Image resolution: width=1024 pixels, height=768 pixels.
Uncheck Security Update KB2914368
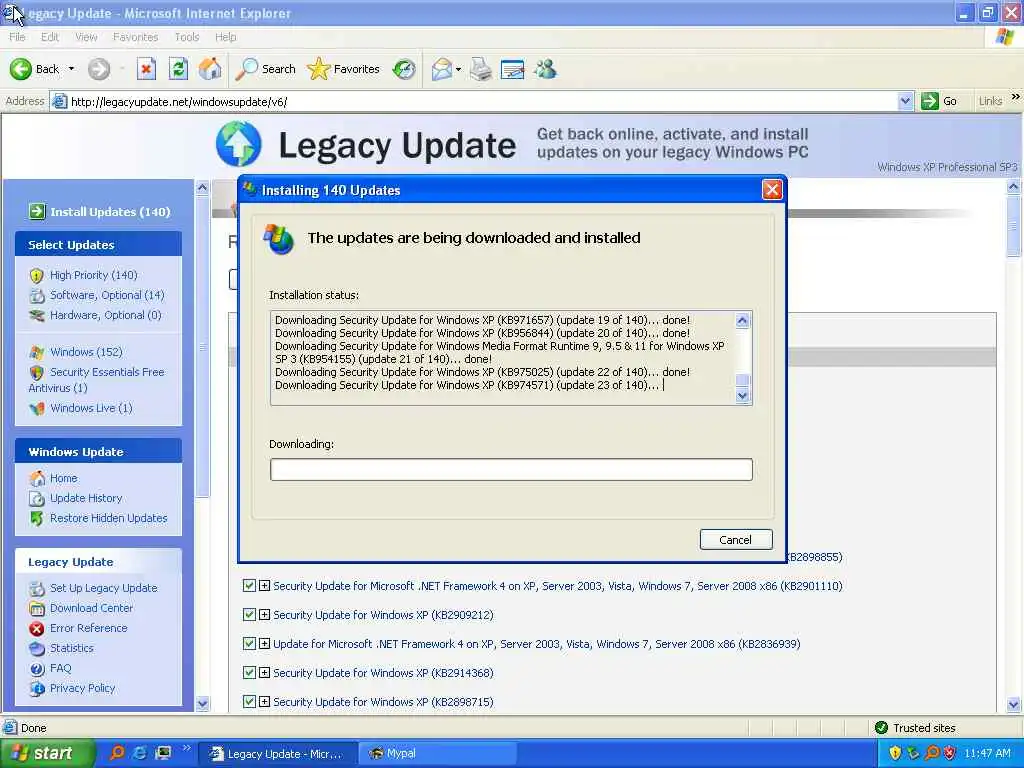pyautogui.click(x=249, y=672)
